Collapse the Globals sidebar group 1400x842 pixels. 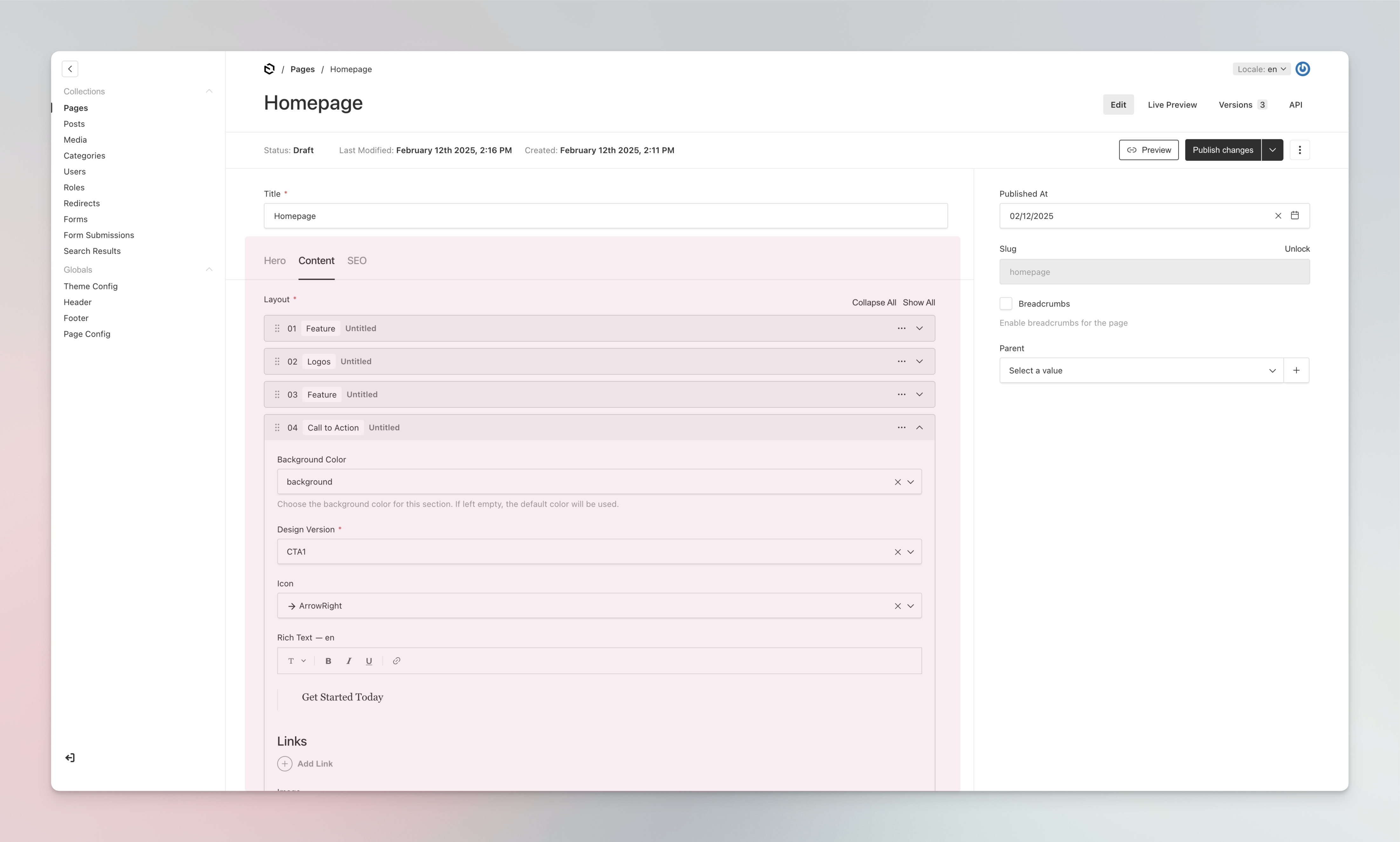(209, 270)
